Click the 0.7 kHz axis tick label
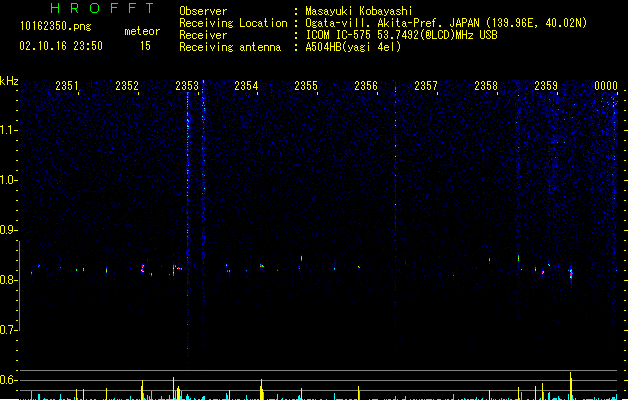629x400 pixels. (x=8, y=330)
